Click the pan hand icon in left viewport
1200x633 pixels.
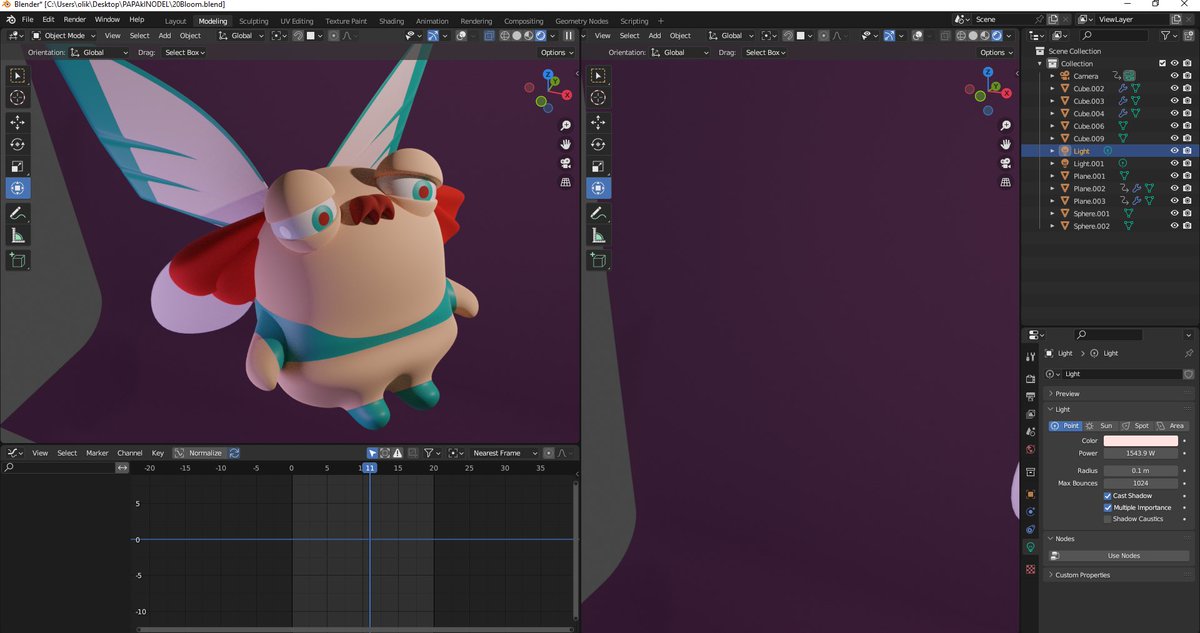click(x=565, y=144)
